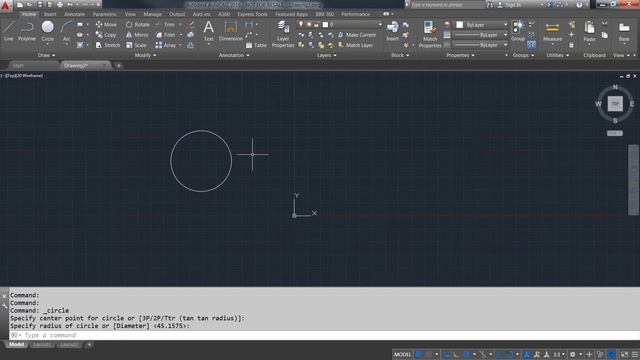
Task: Select the Arc tool
Action: 66,31
